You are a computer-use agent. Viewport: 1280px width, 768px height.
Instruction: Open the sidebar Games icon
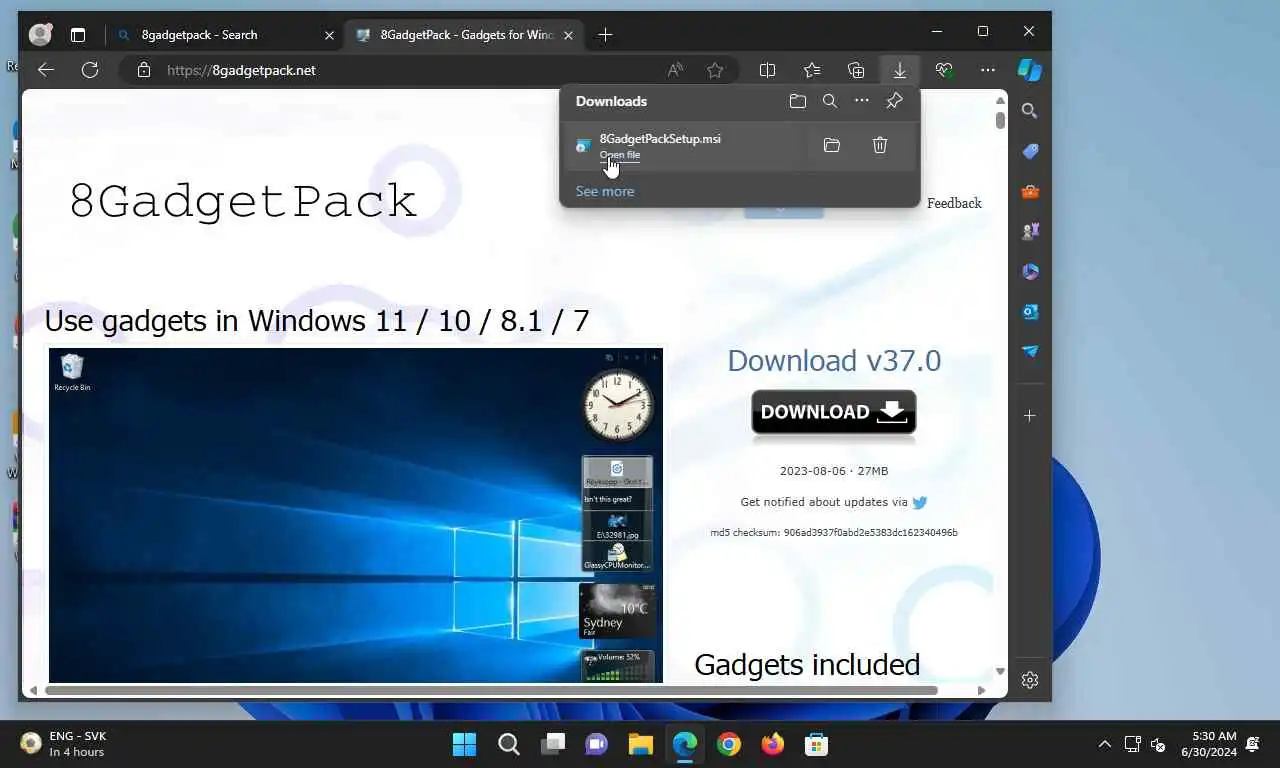1030,231
